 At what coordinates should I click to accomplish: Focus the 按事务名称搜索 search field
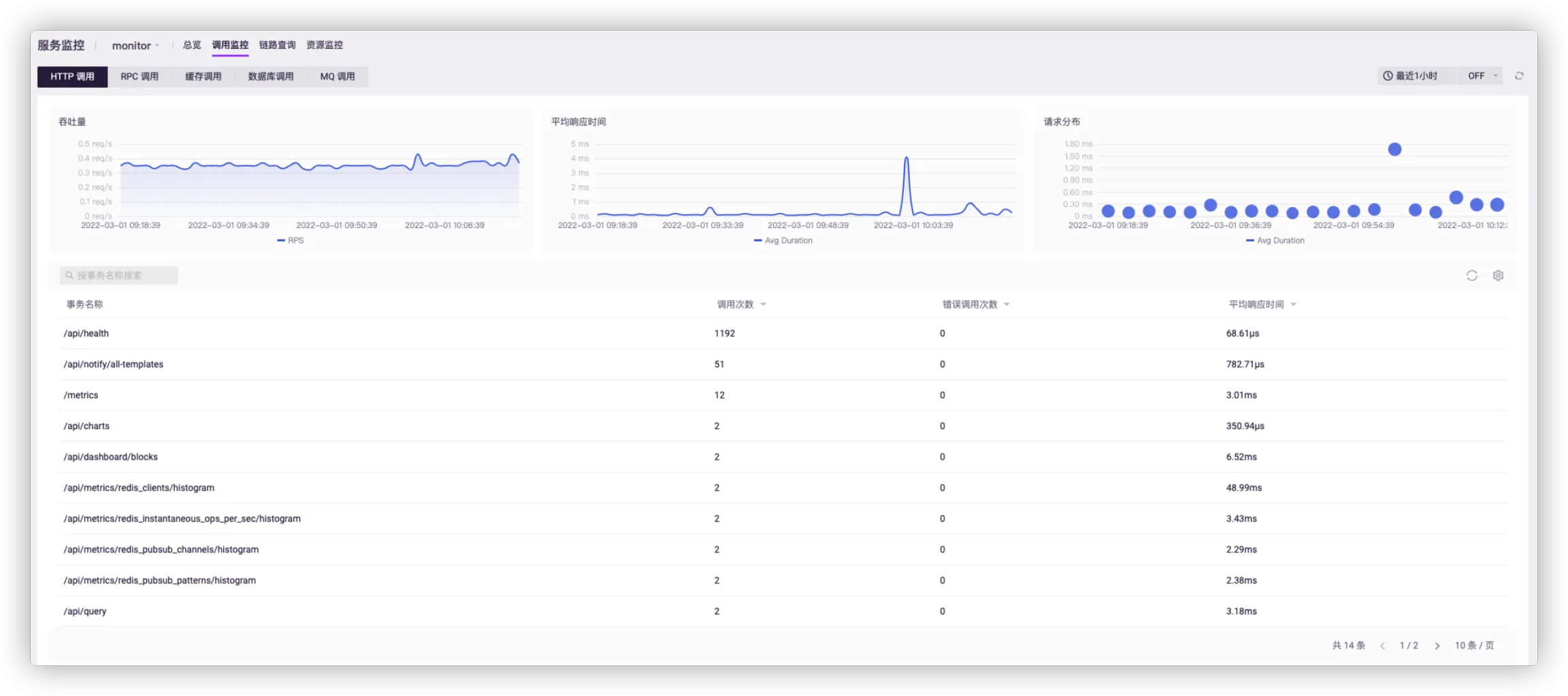pyautogui.click(x=119, y=276)
